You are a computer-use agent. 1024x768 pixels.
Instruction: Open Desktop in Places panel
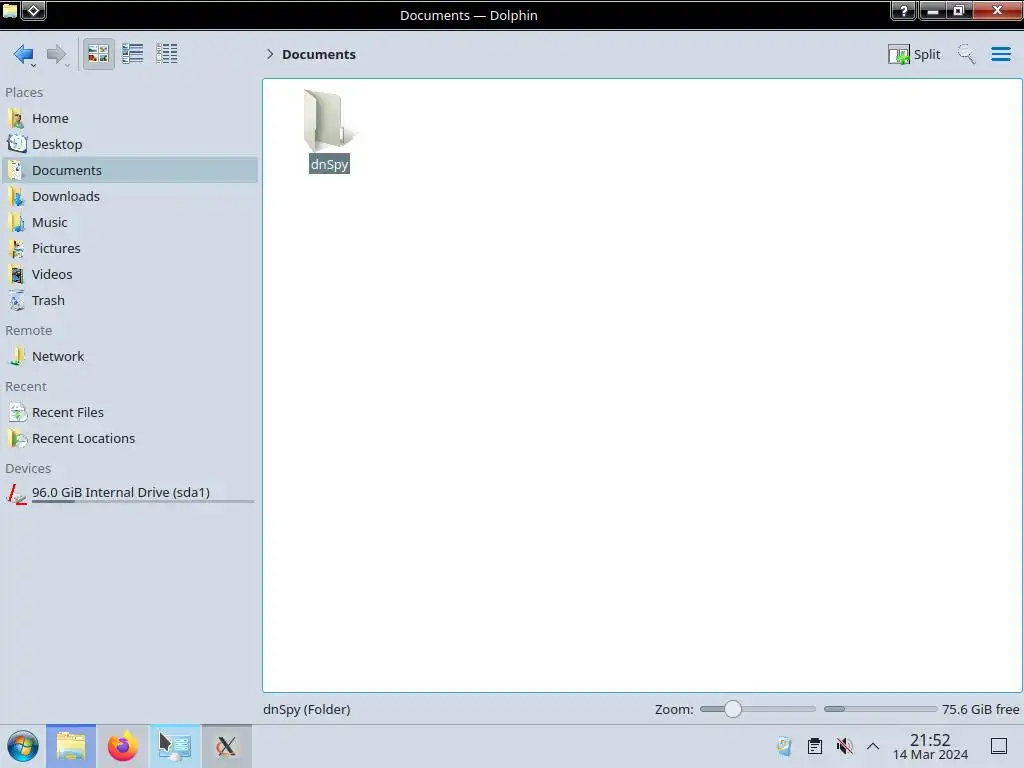[x=130, y=144]
